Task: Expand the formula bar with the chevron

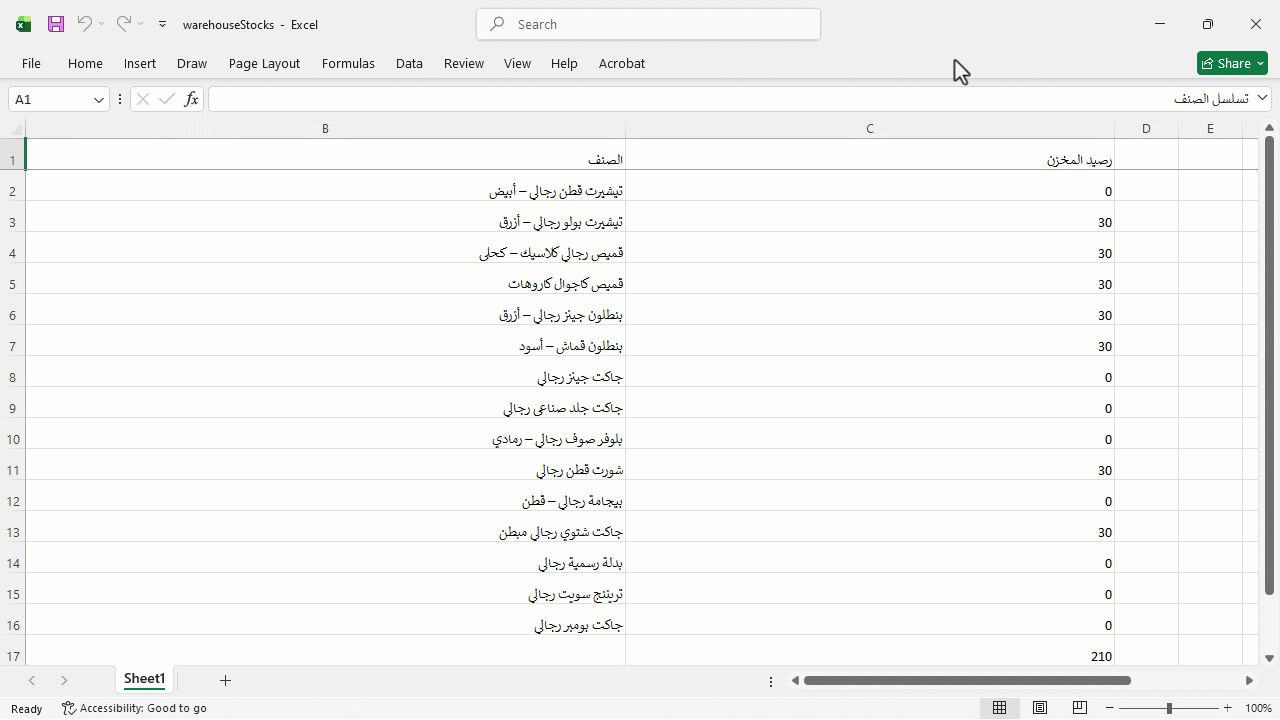Action: pyautogui.click(x=1263, y=98)
